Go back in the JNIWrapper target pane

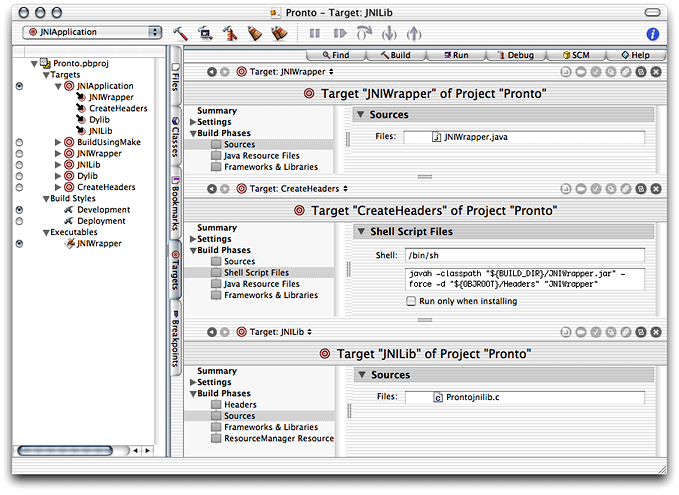coord(212,72)
